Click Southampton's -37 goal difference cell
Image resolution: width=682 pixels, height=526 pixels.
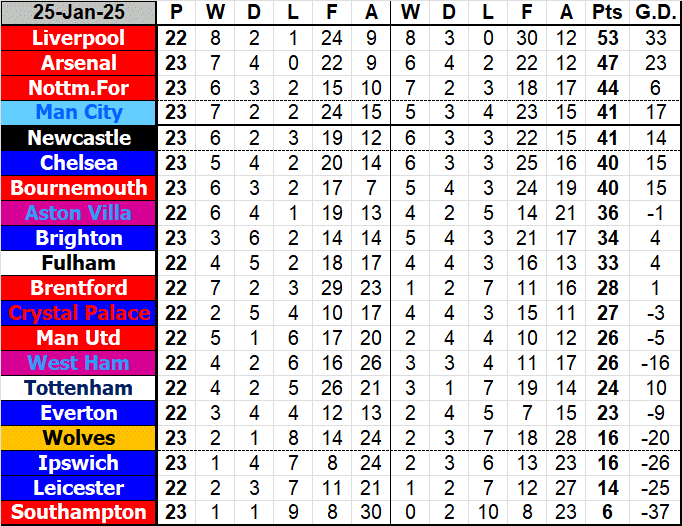656,513
